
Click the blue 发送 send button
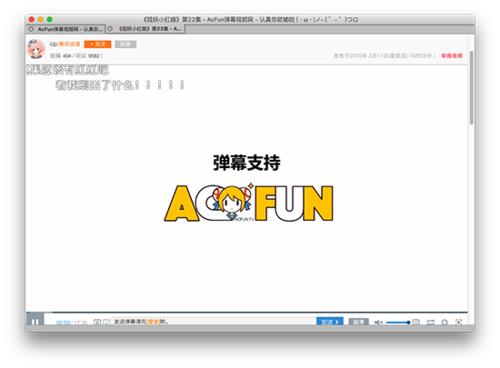point(330,321)
